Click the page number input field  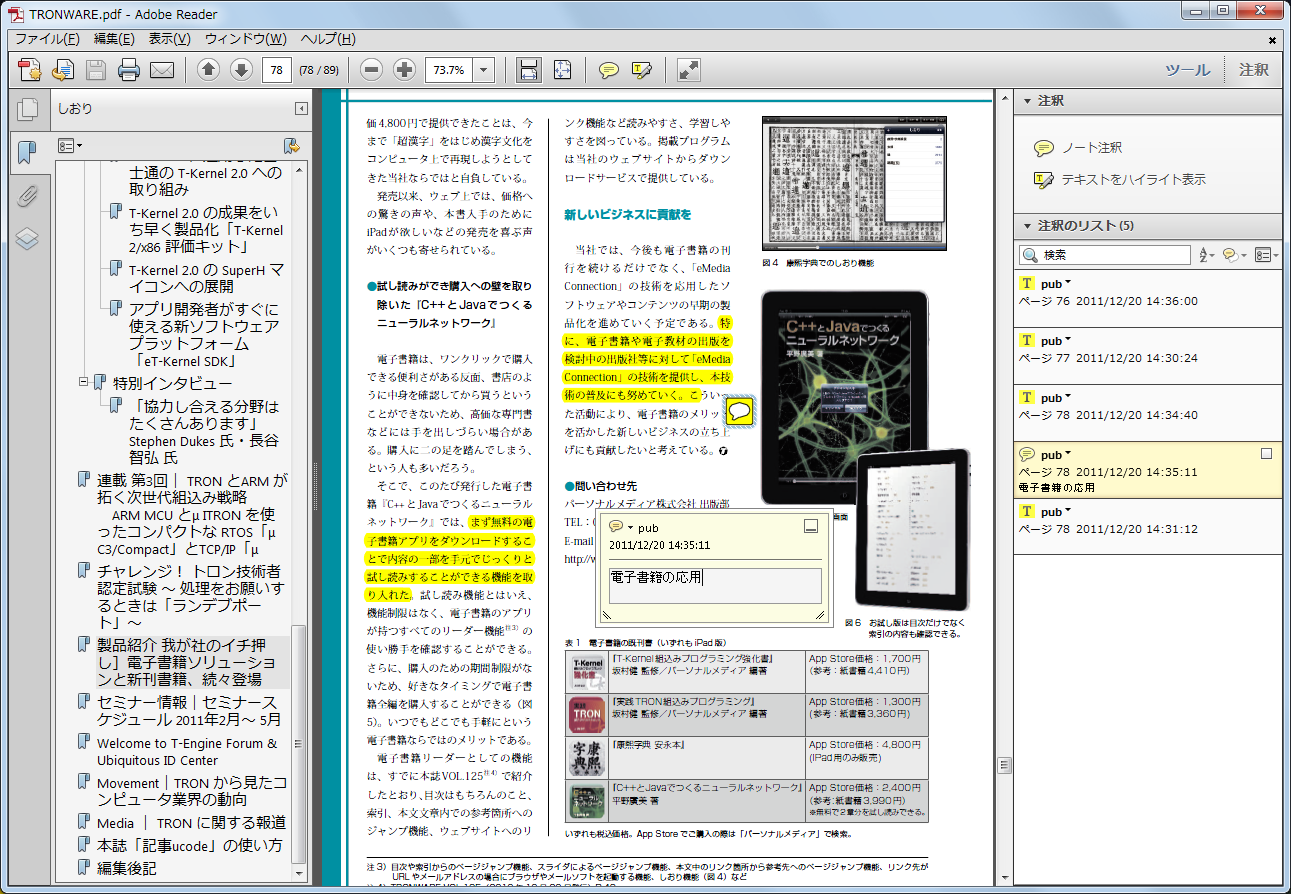tap(276, 70)
